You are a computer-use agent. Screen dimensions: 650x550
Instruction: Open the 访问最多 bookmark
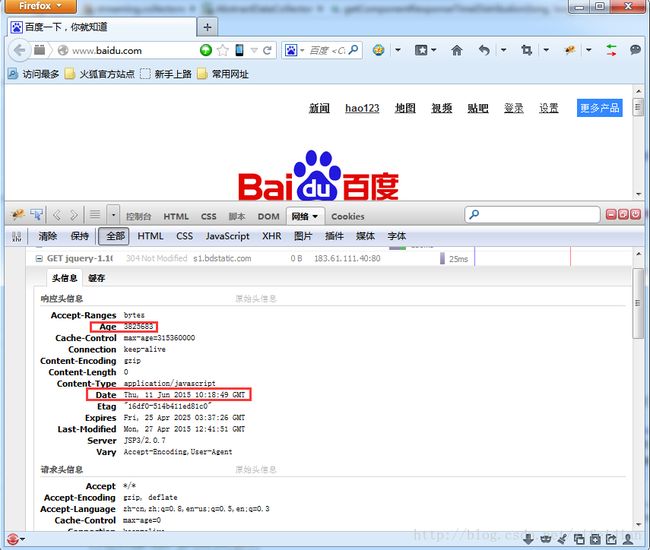pyautogui.click(x=34, y=74)
